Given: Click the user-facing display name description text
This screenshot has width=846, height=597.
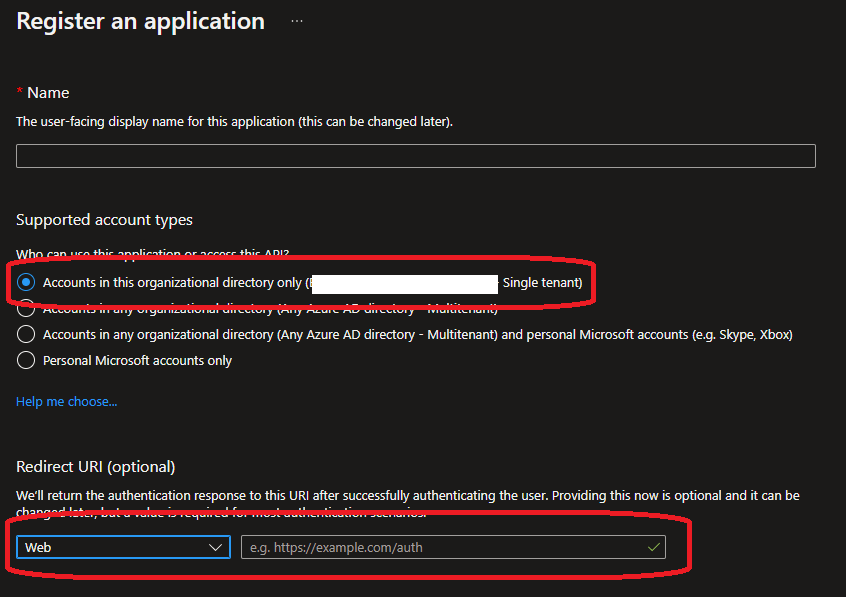Looking at the screenshot, I should click(234, 121).
